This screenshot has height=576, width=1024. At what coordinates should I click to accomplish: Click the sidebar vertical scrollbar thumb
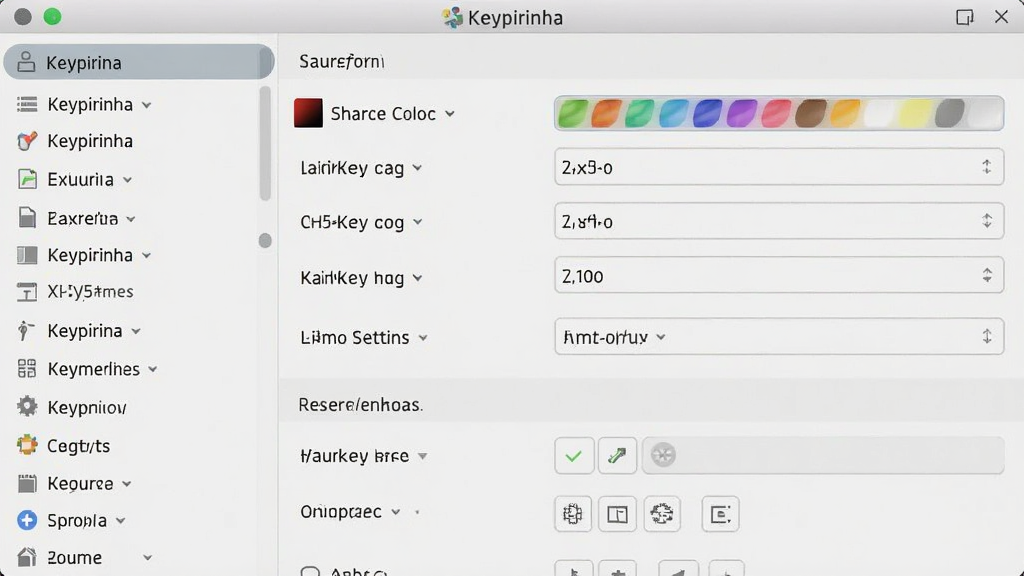click(264, 143)
